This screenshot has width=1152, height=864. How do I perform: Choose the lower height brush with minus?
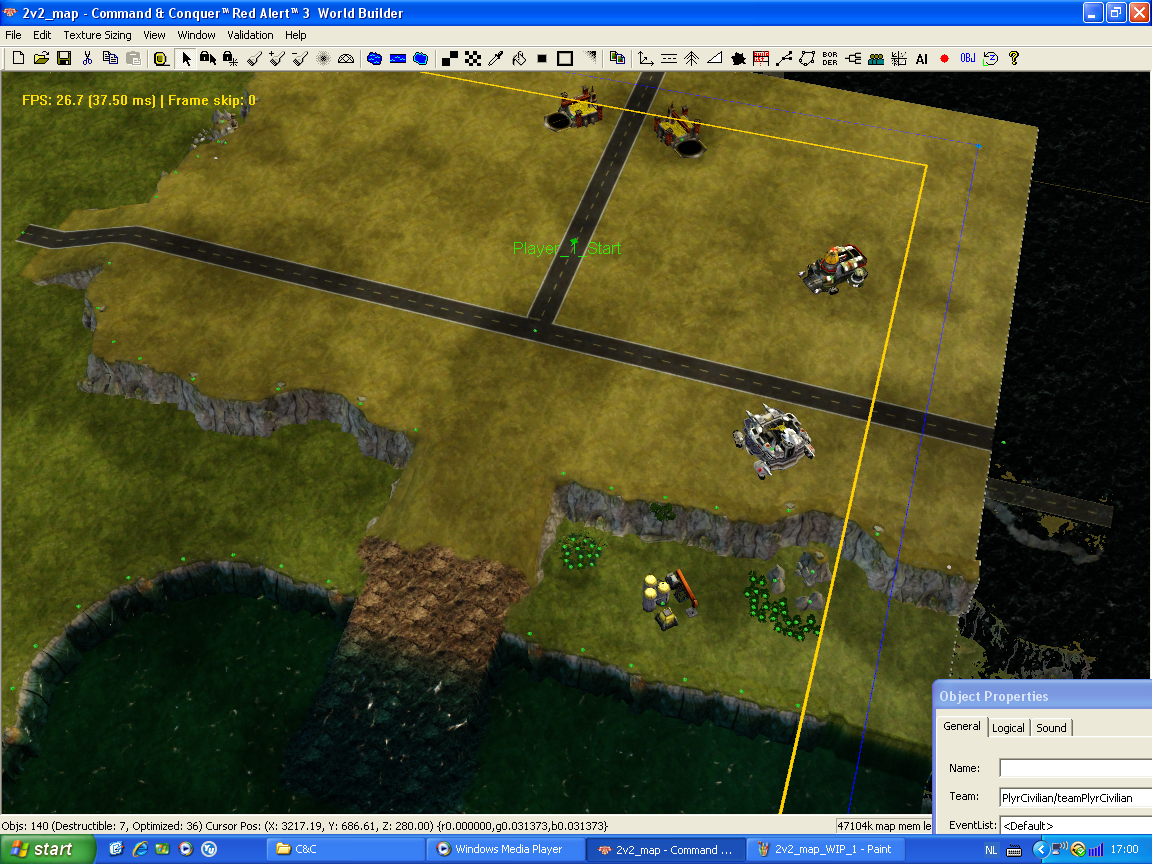[300, 58]
